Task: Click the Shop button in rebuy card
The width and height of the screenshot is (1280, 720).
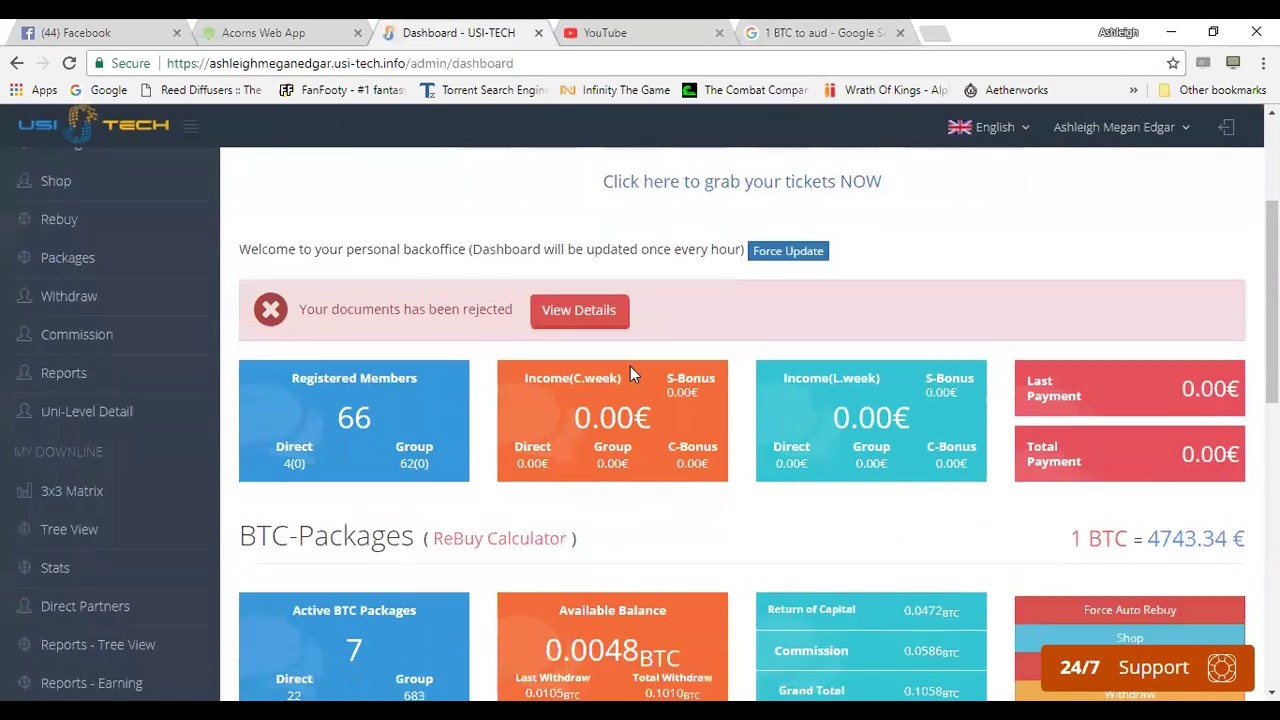Action: [x=1130, y=638]
